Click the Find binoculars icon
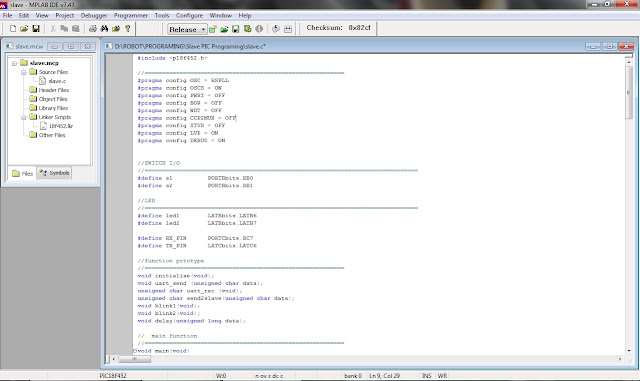Screen dimensions: 640x381 point(104,29)
